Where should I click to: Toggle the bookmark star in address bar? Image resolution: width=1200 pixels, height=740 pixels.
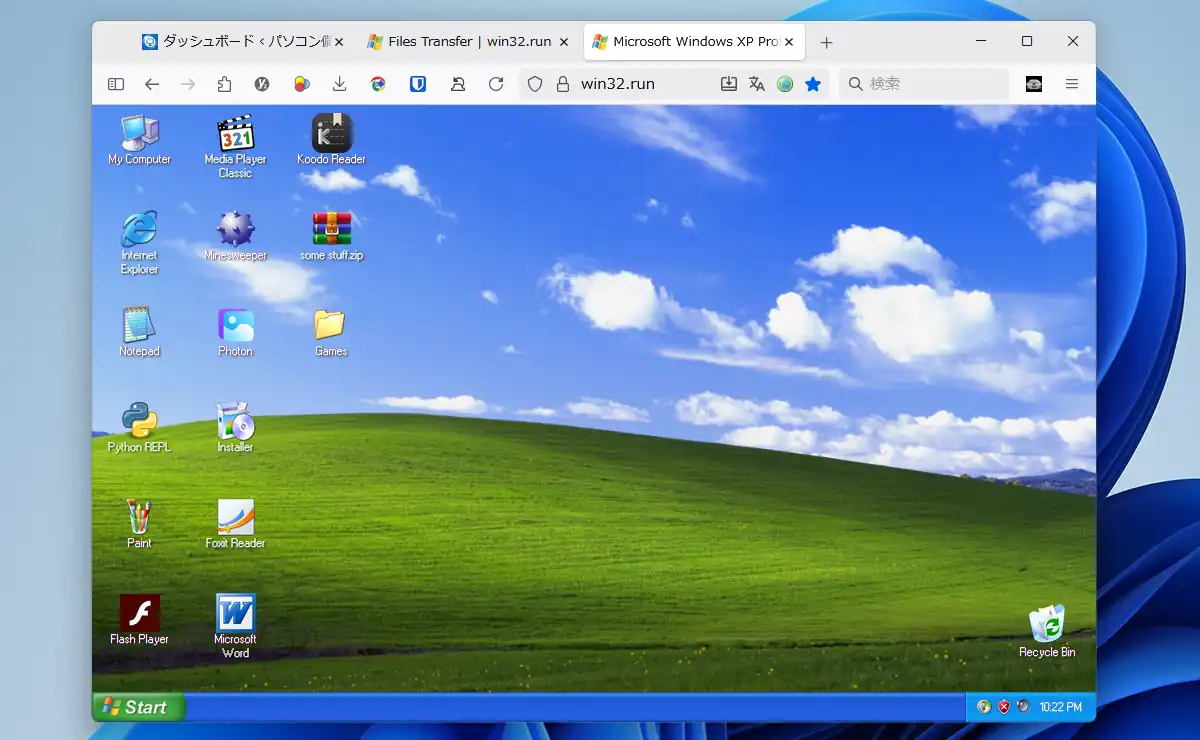[813, 84]
